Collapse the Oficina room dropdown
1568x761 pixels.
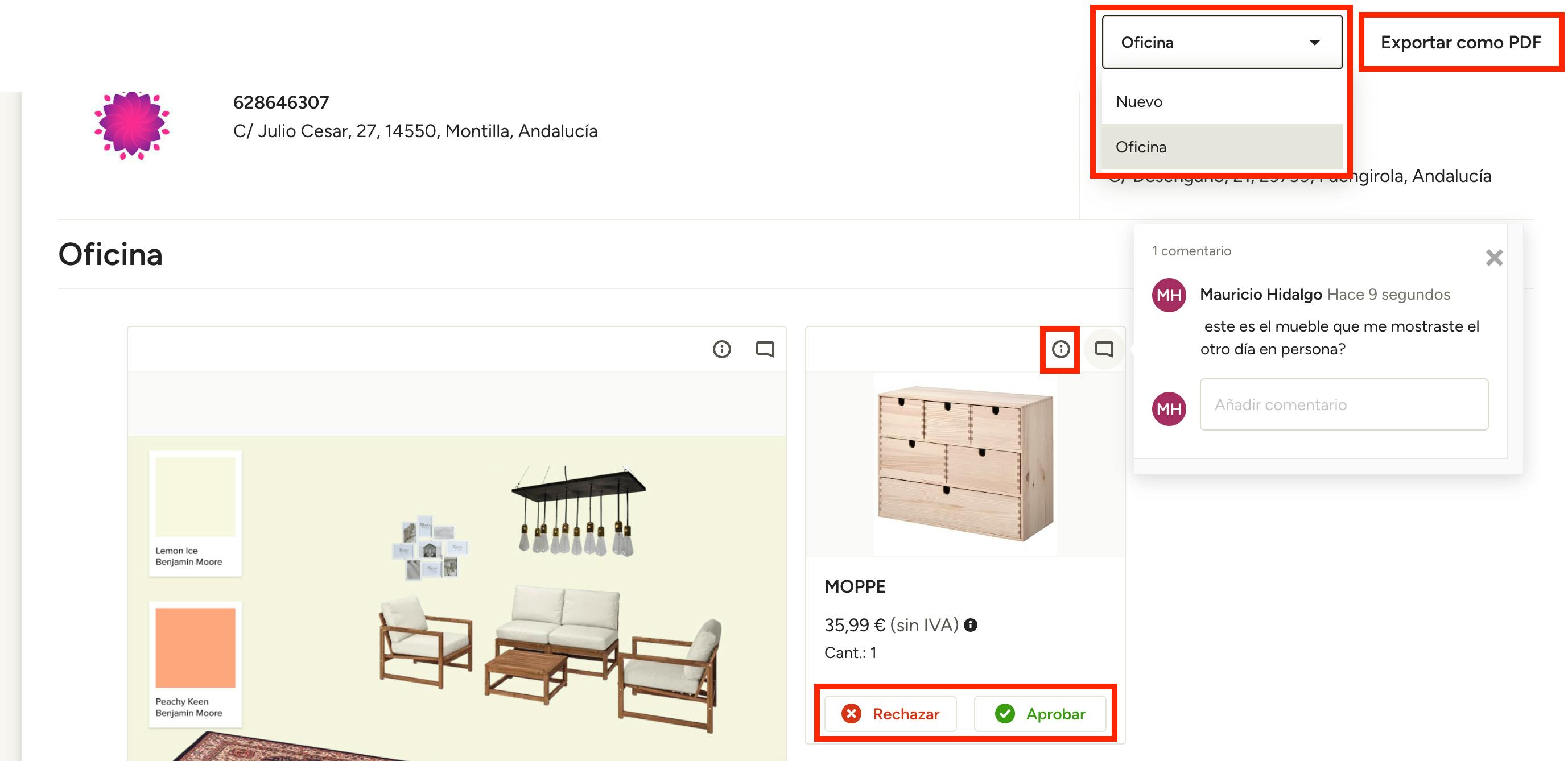click(1222, 42)
